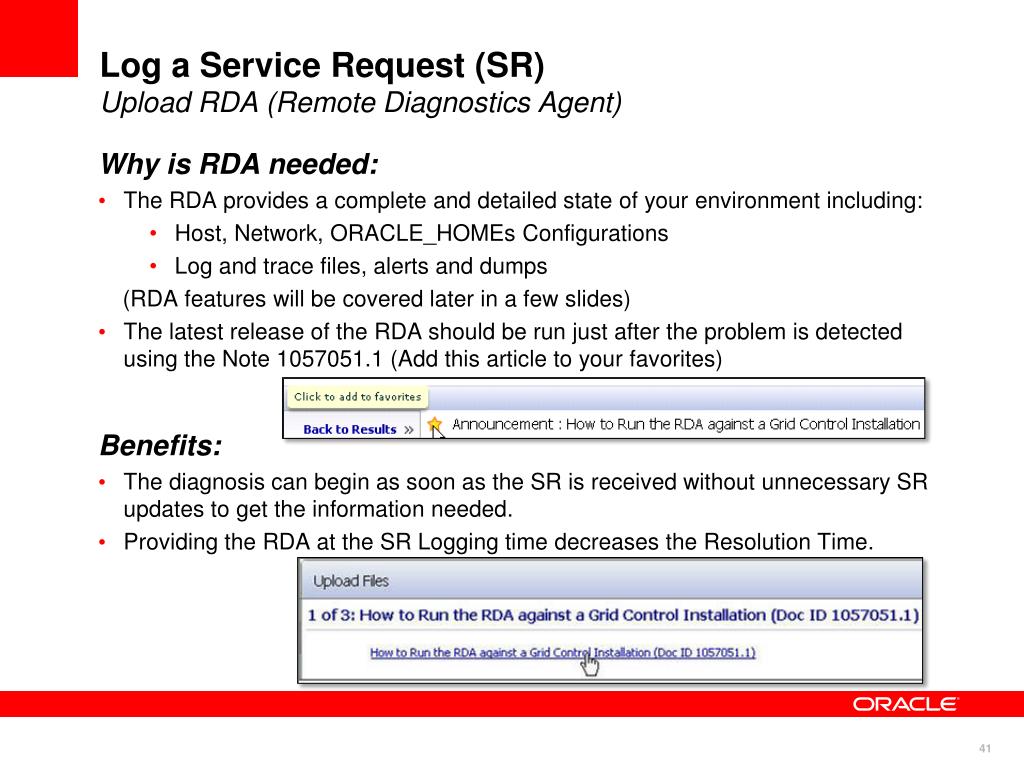Image resolution: width=1024 pixels, height=768 pixels.
Task: Click the 'Click to add to favorites' tooltip
Action: pos(357,396)
